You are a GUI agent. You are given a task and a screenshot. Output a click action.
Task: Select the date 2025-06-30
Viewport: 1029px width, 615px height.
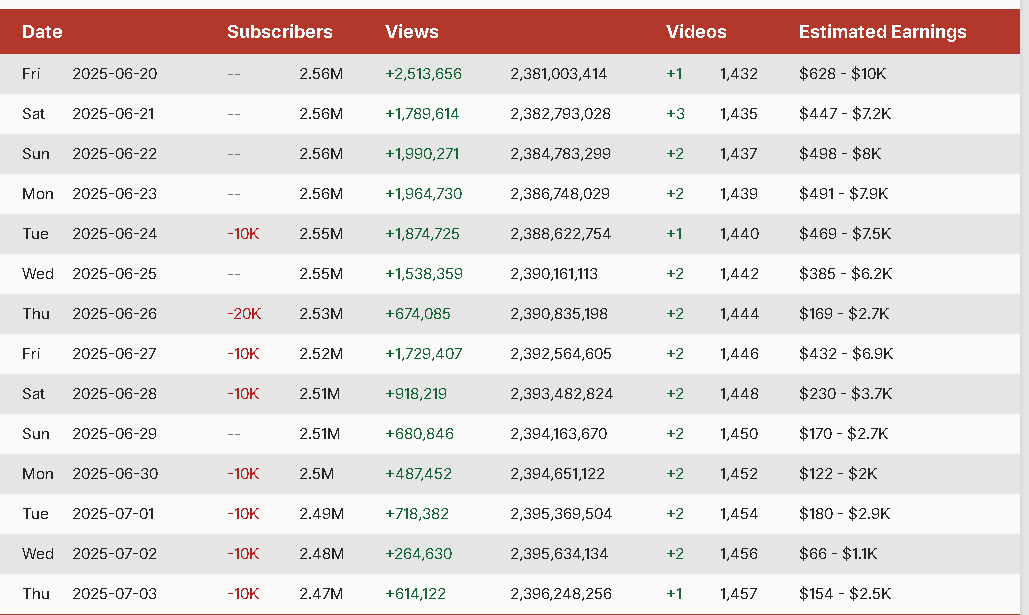click(115, 474)
